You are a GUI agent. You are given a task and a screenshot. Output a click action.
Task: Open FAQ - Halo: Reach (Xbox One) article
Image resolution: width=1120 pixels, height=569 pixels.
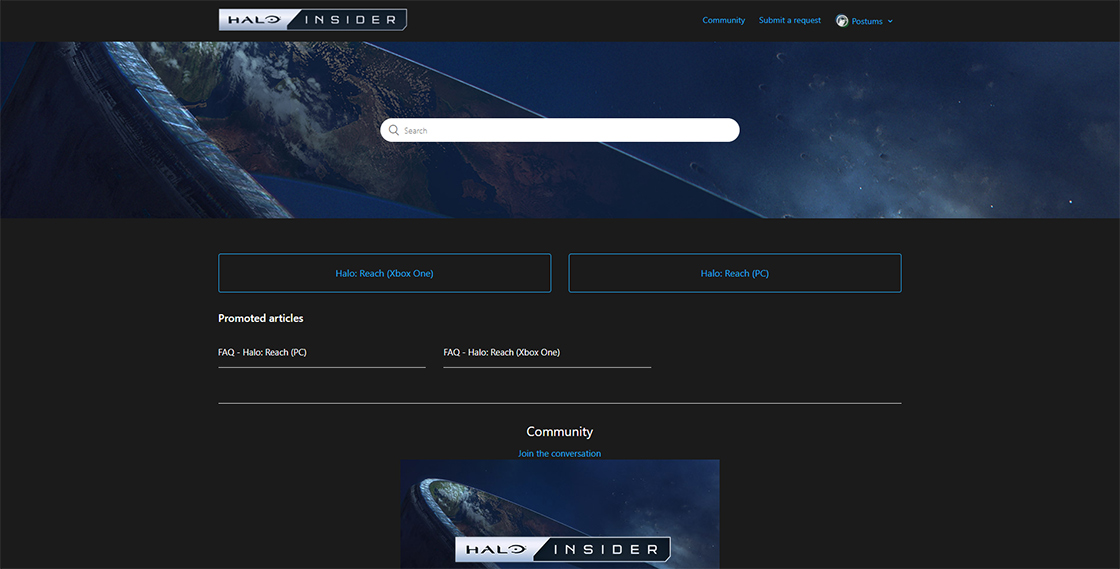pos(501,352)
